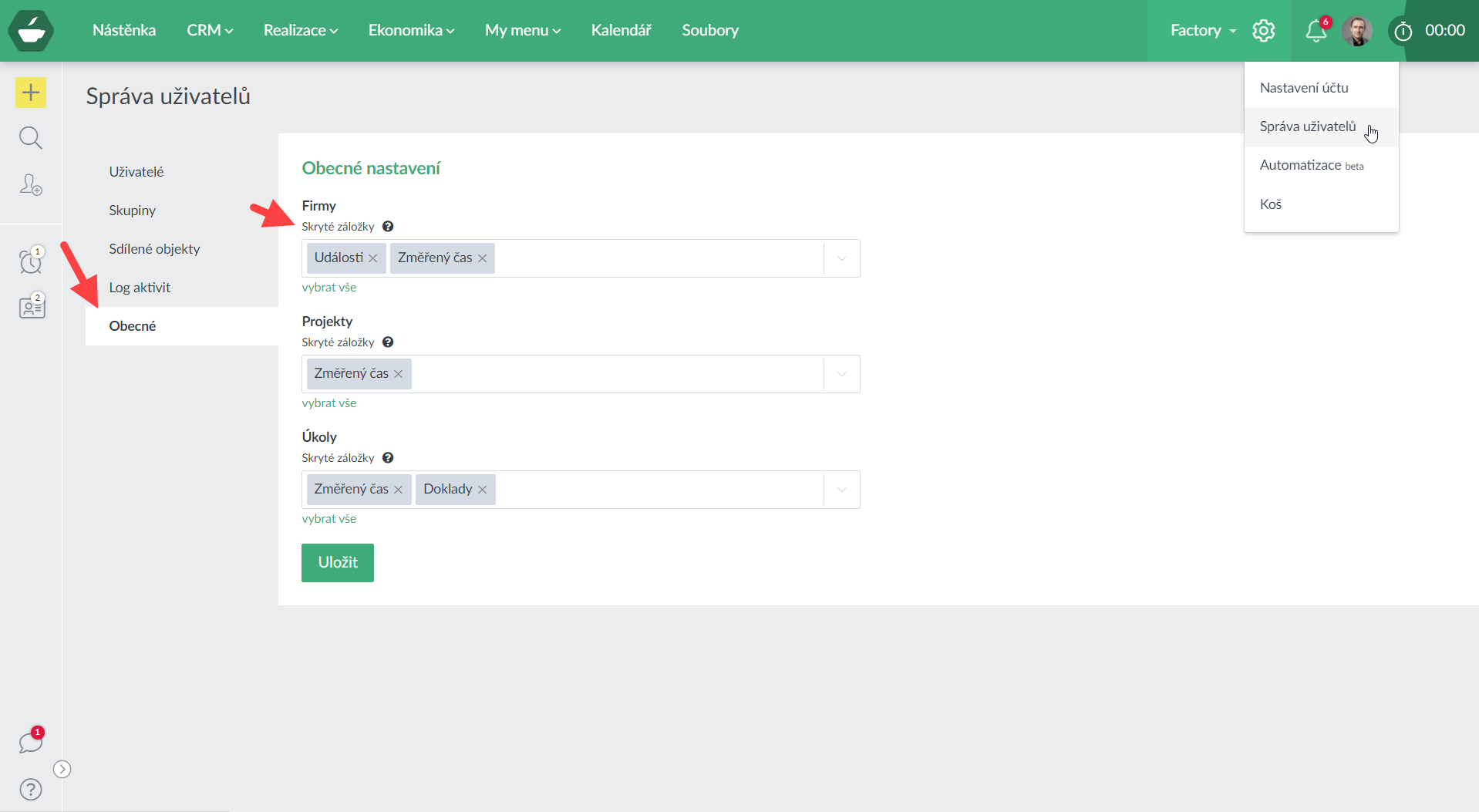Remove the Události tag from Firmy
1479x812 pixels.
pos(373,258)
